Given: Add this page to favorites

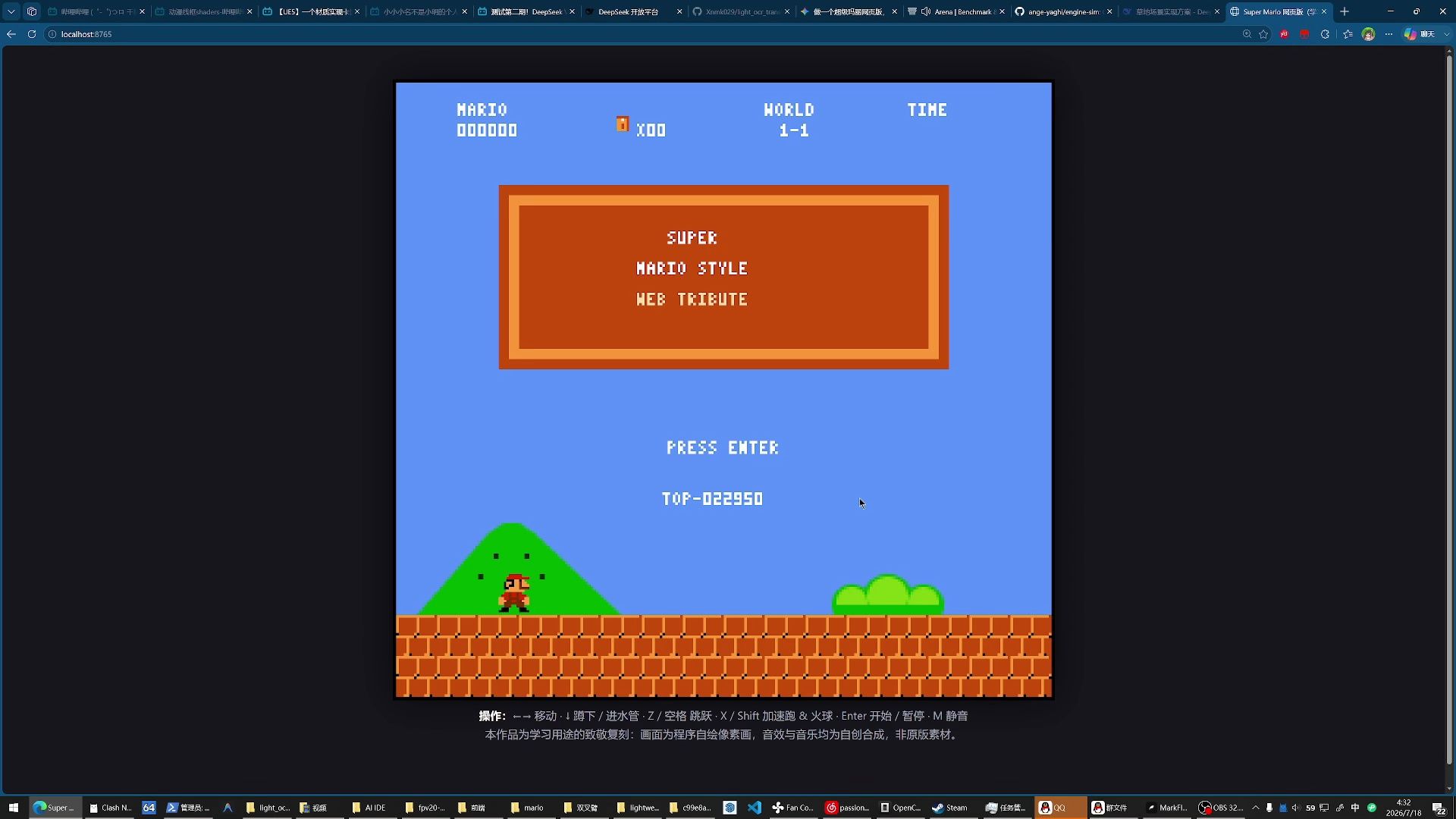Looking at the screenshot, I should (x=1263, y=34).
